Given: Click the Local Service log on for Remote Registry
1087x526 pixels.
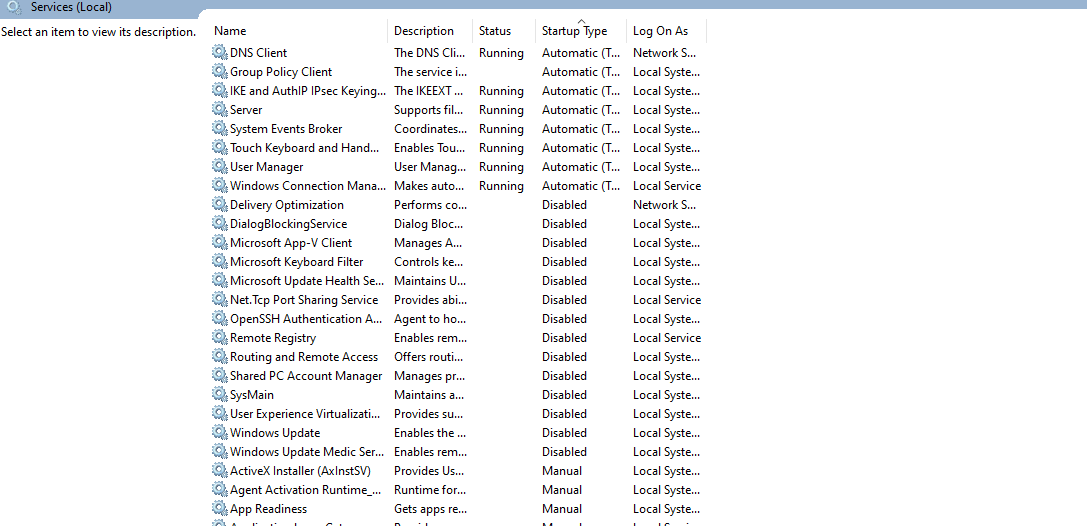Looking at the screenshot, I should pos(667,337).
